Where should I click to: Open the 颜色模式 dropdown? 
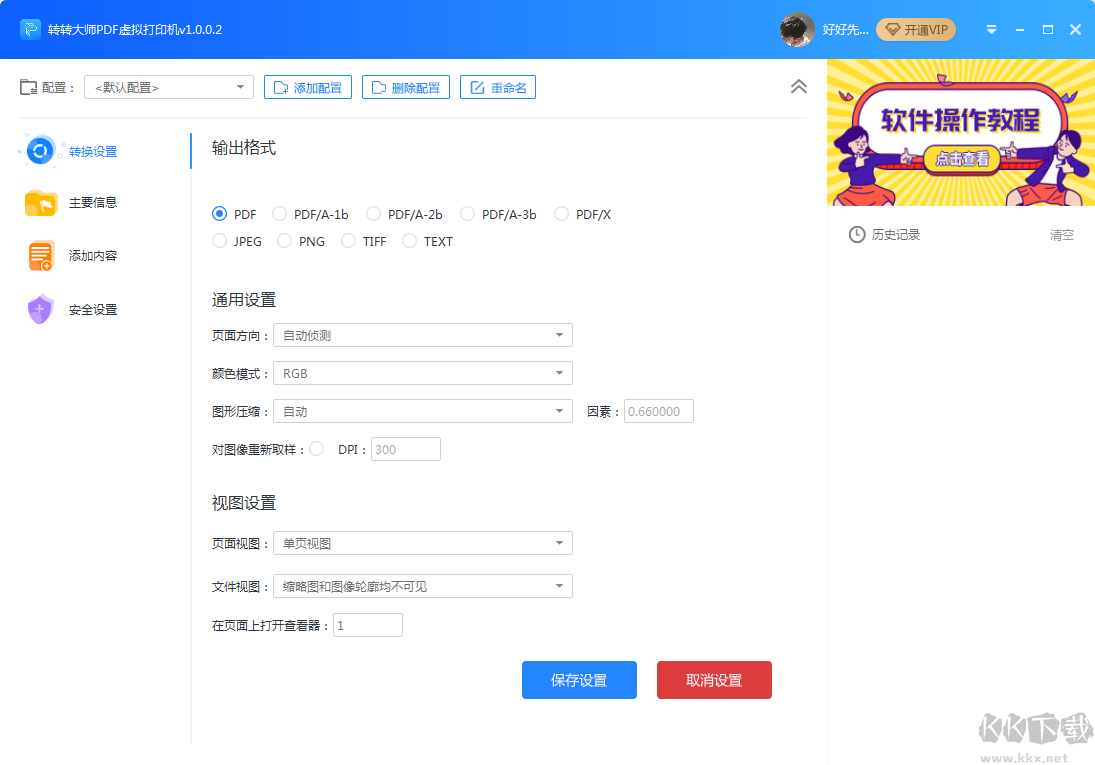tap(422, 372)
